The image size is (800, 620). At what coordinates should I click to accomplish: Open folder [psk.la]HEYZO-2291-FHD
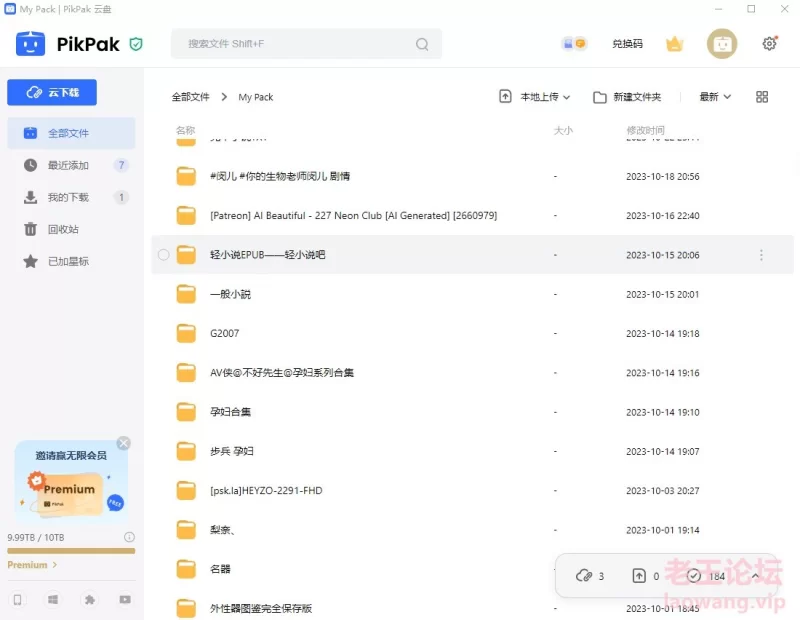point(266,490)
